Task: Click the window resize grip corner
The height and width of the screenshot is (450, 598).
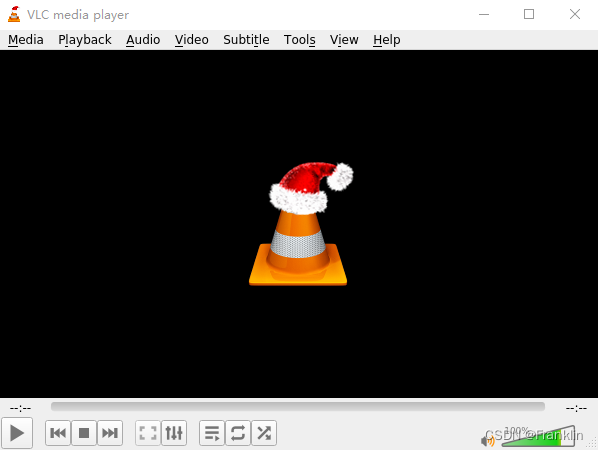Action: pos(593,442)
